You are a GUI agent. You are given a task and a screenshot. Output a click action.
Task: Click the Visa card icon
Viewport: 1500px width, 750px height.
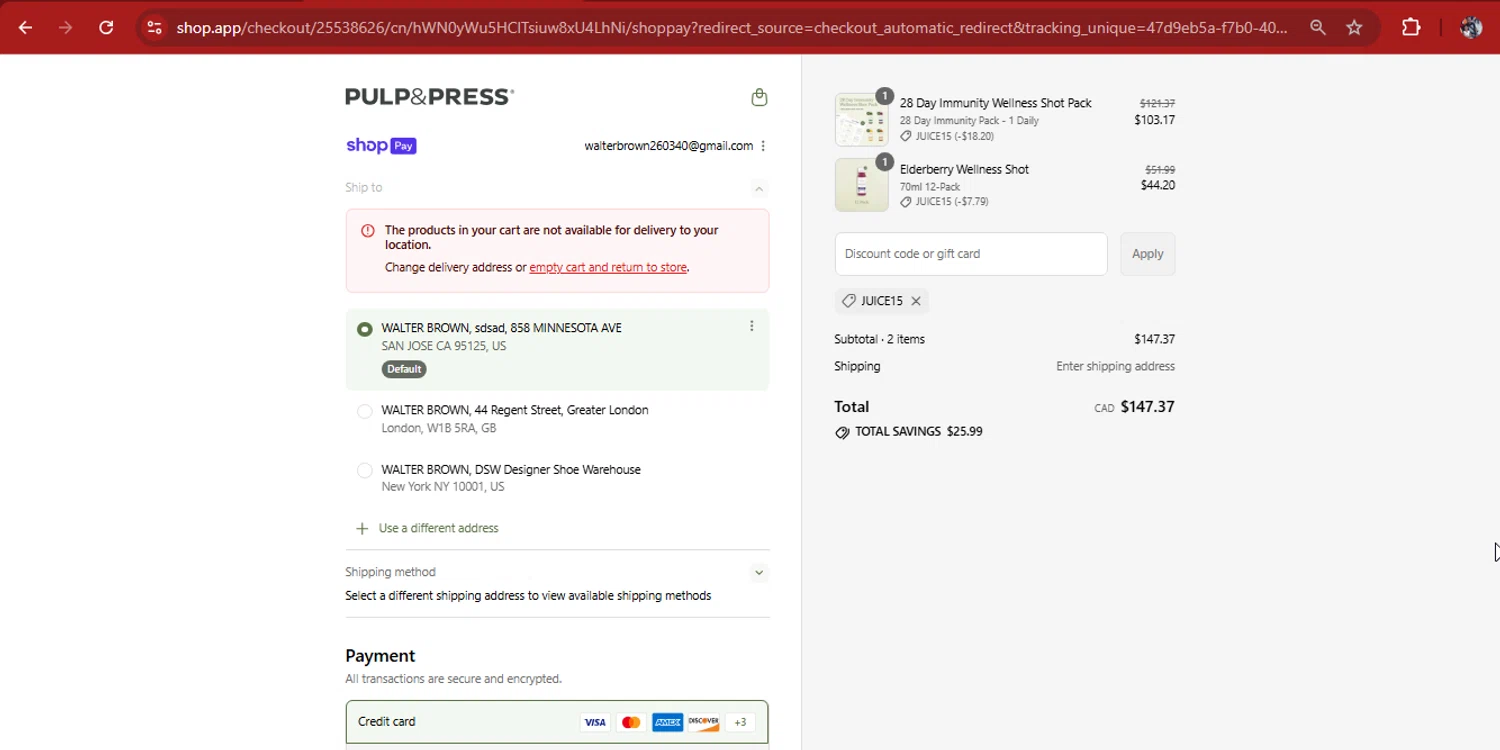point(595,722)
